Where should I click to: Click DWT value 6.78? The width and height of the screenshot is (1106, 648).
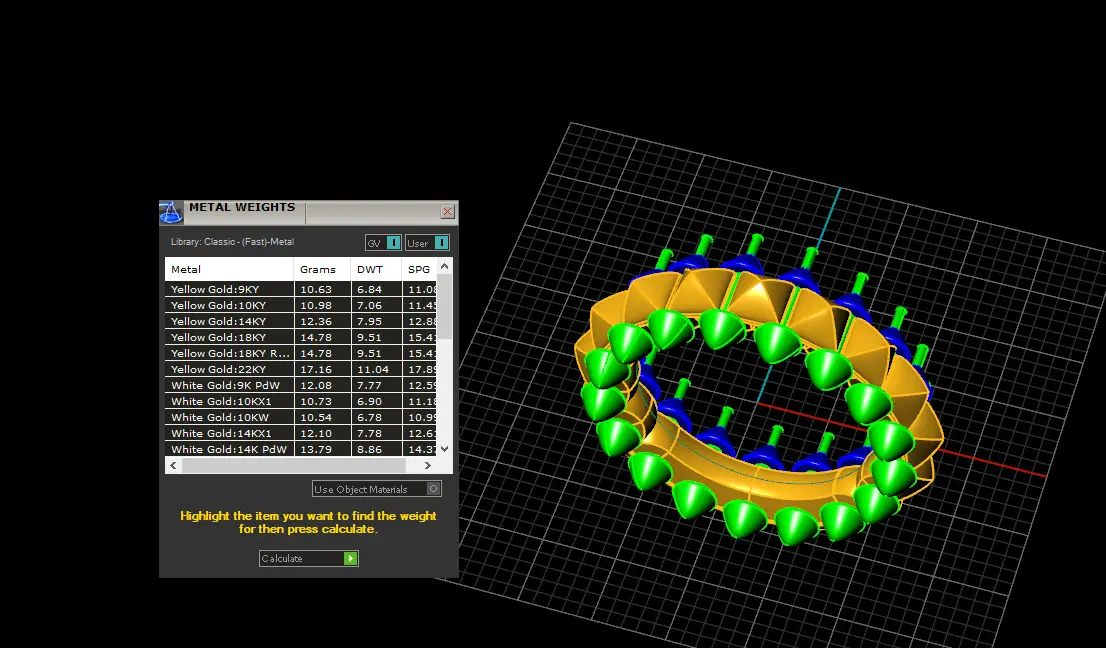pyautogui.click(x=370, y=417)
